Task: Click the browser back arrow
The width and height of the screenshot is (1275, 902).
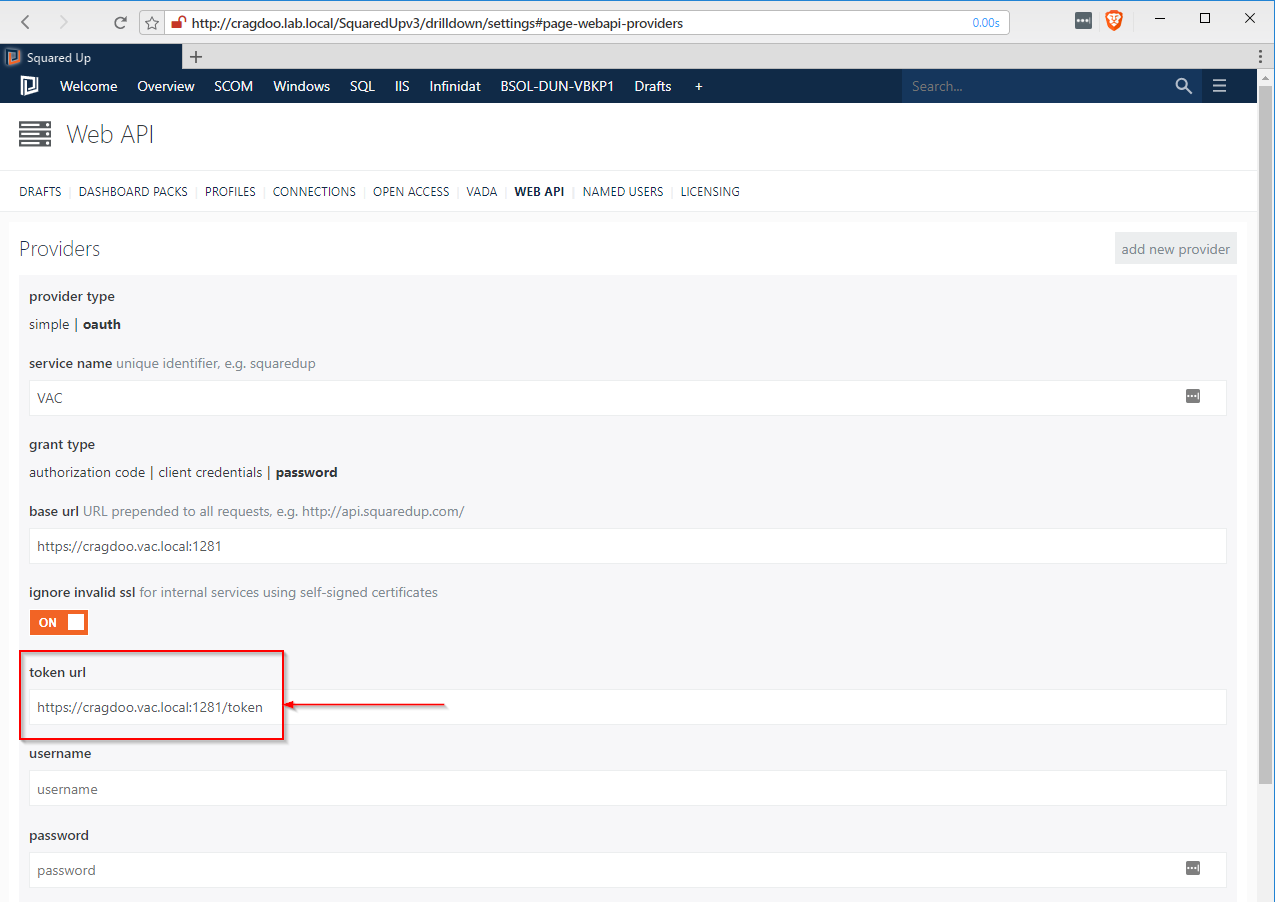Action: pyautogui.click(x=26, y=22)
